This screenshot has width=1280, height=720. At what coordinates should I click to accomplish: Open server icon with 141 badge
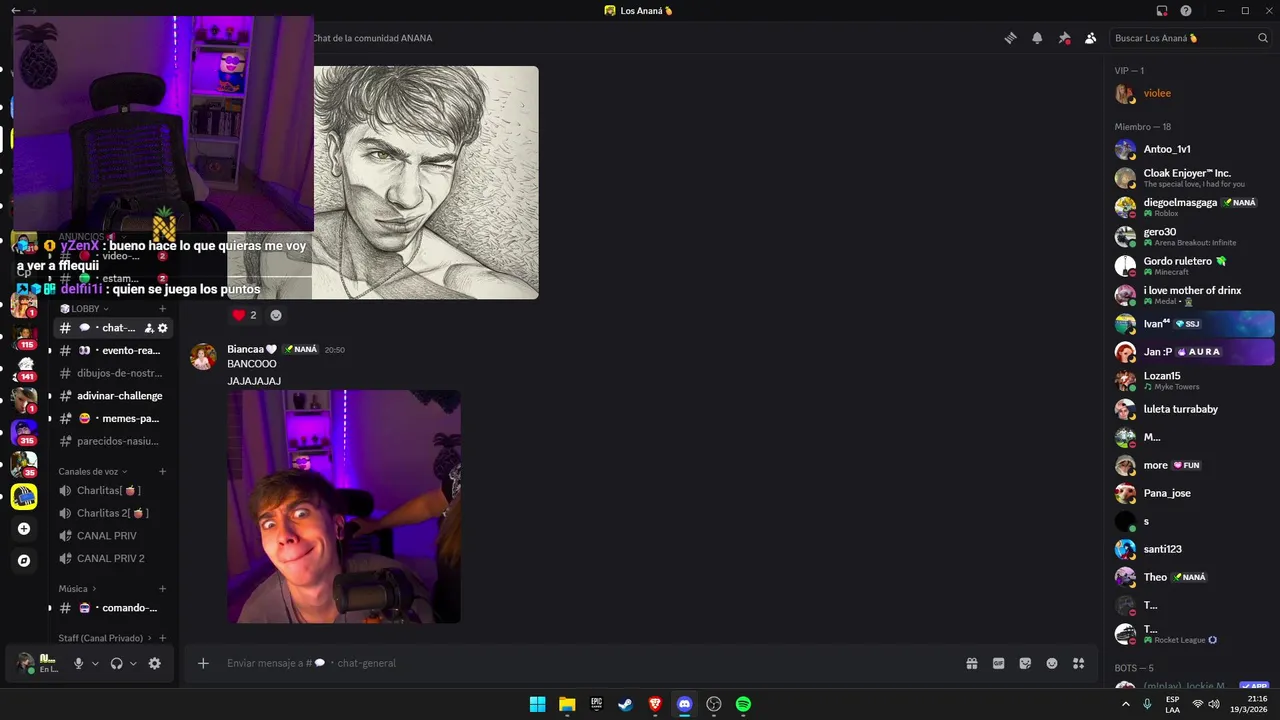(x=24, y=369)
